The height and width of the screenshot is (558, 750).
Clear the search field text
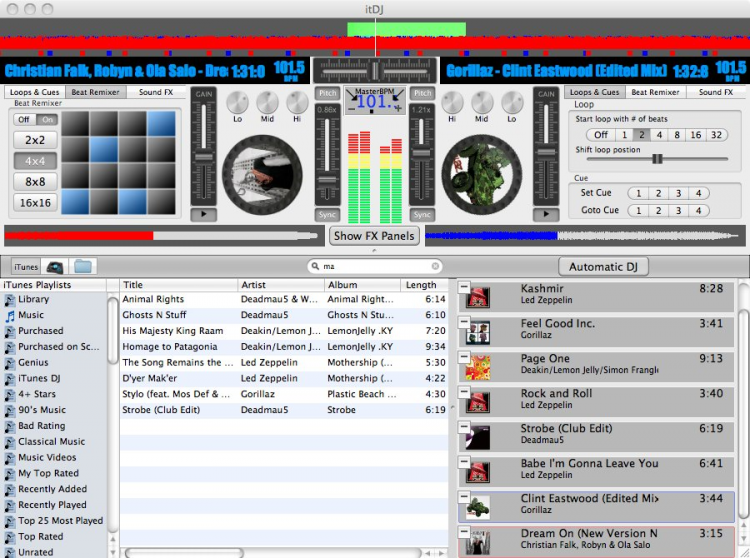[x=435, y=266]
